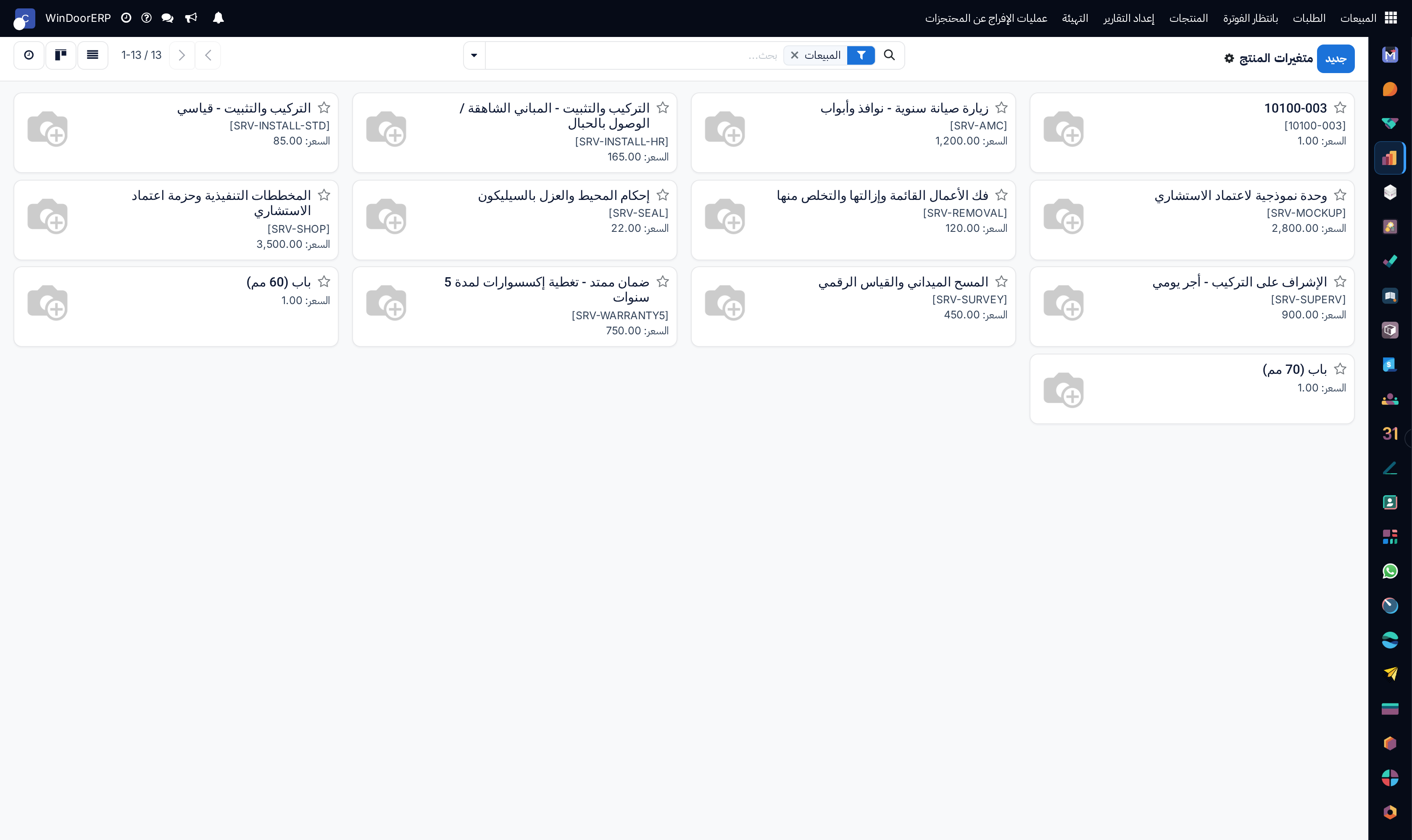Viewport: 1412px width, 840px height.
Task: Open the teal handshake CRM app
Action: [1390, 123]
